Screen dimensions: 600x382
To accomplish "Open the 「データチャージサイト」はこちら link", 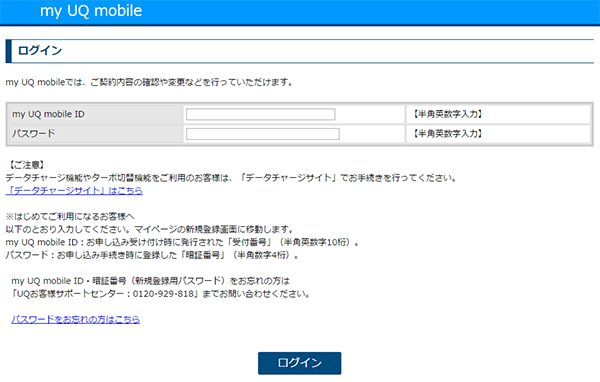I will click(74, 191).
